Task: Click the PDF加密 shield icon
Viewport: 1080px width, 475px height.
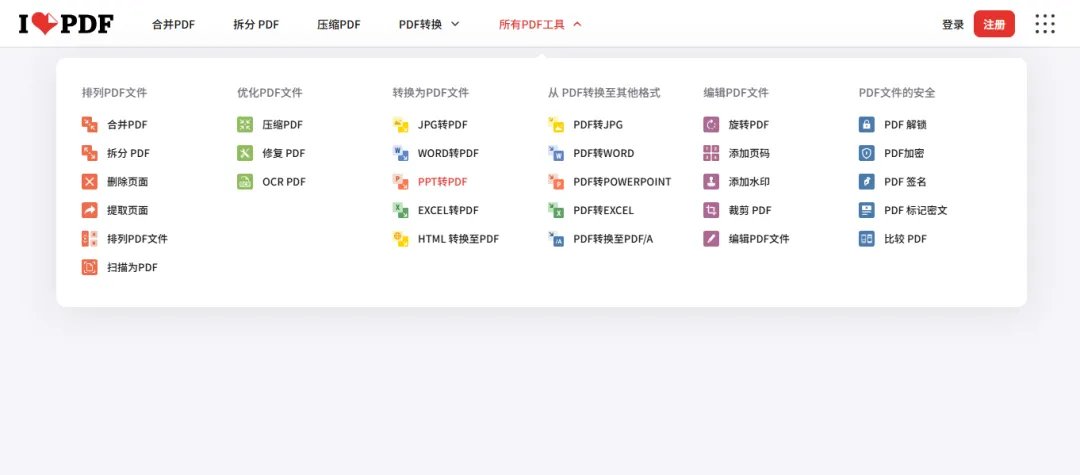Action: point(866,153)
